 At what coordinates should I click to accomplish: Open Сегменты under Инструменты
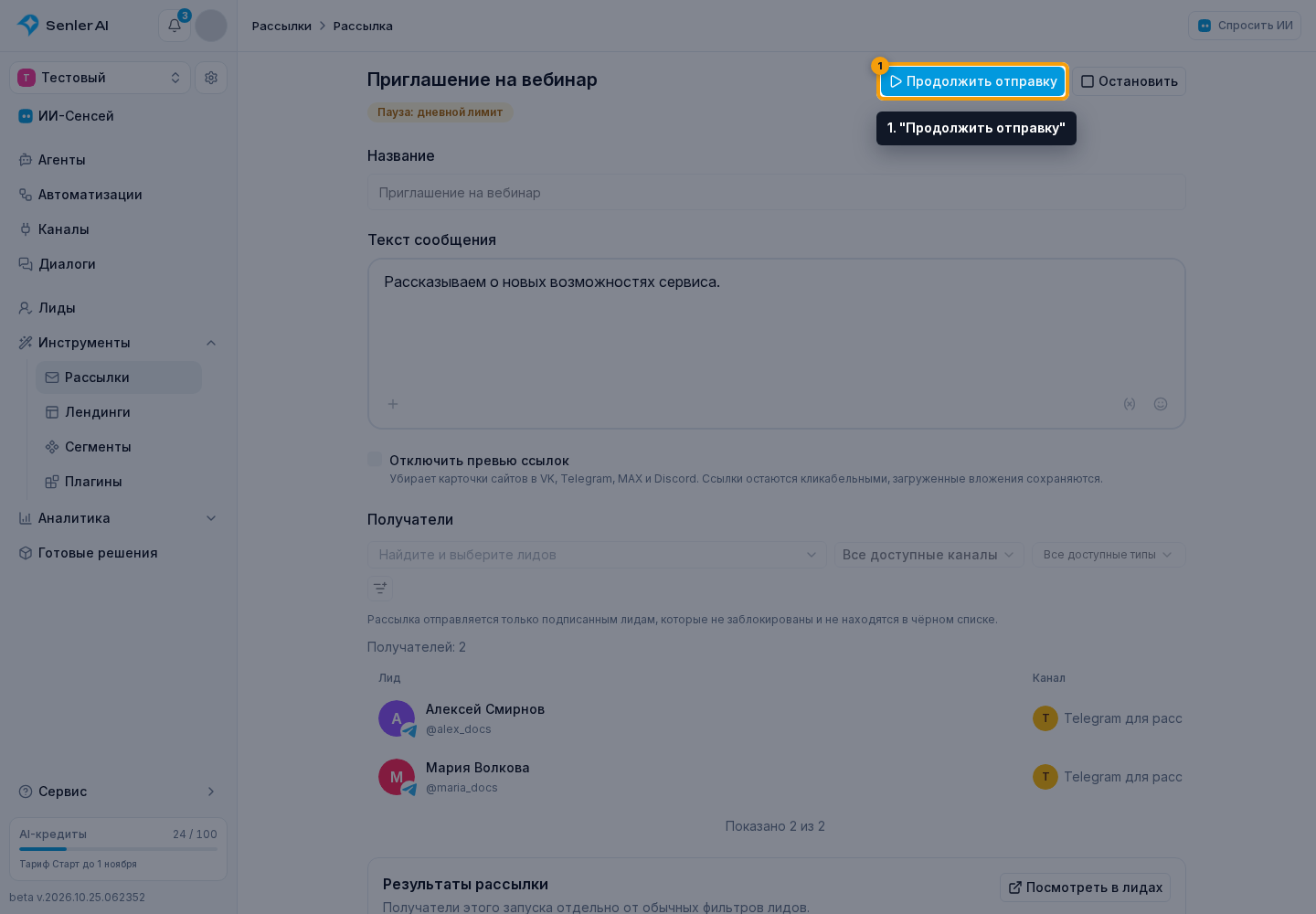[119, 447]
